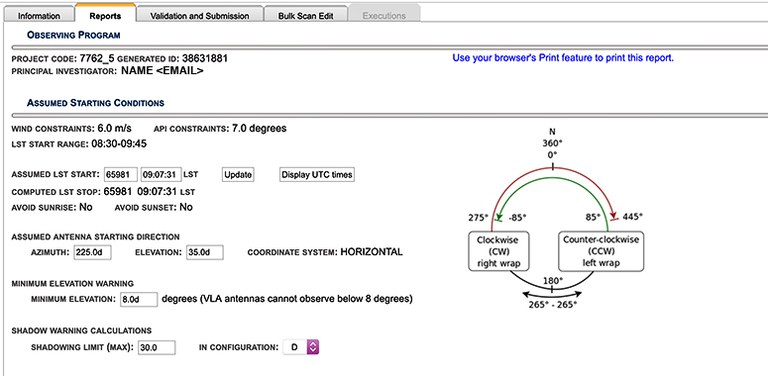Click the Display UTC times button

click(x=317, y=175)
